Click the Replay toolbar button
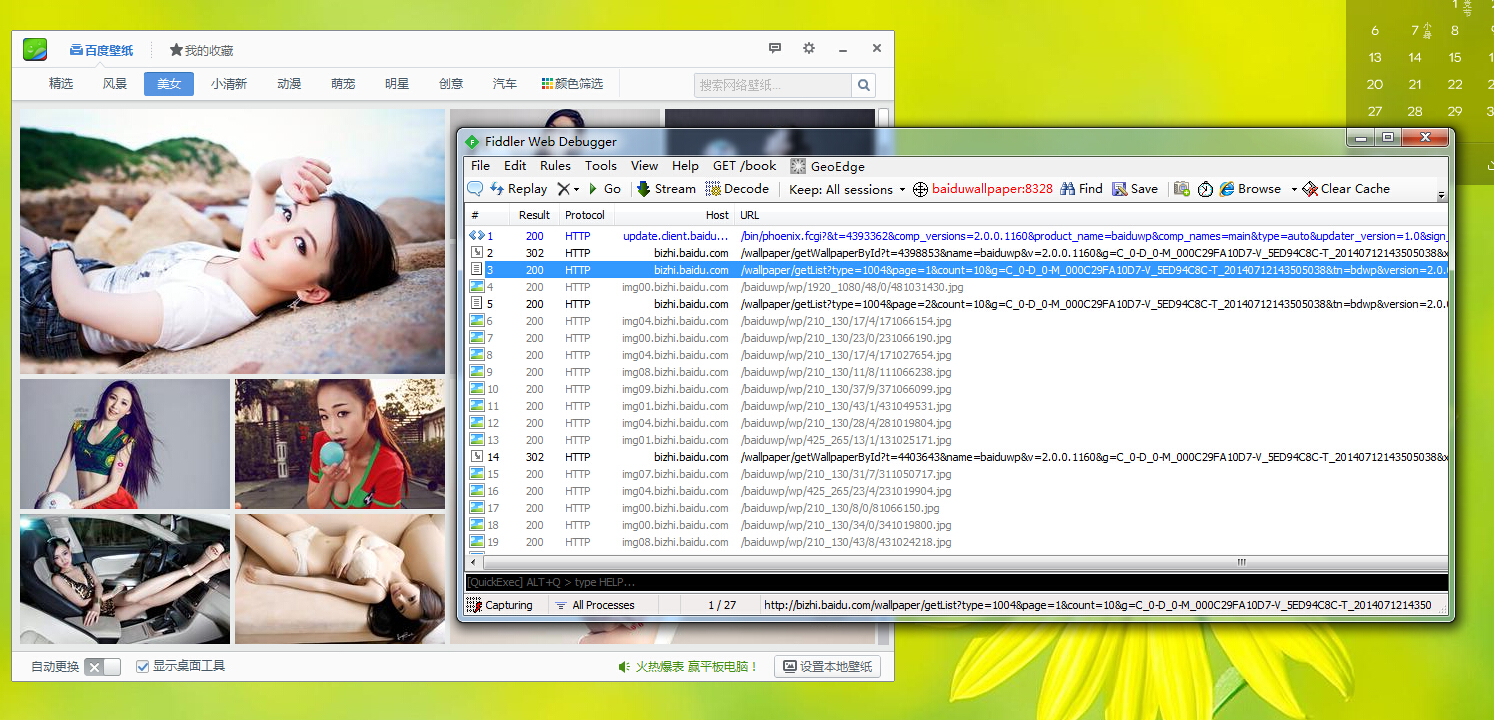This screenshot has height=720, width=1494. click(x=518, y=189)
